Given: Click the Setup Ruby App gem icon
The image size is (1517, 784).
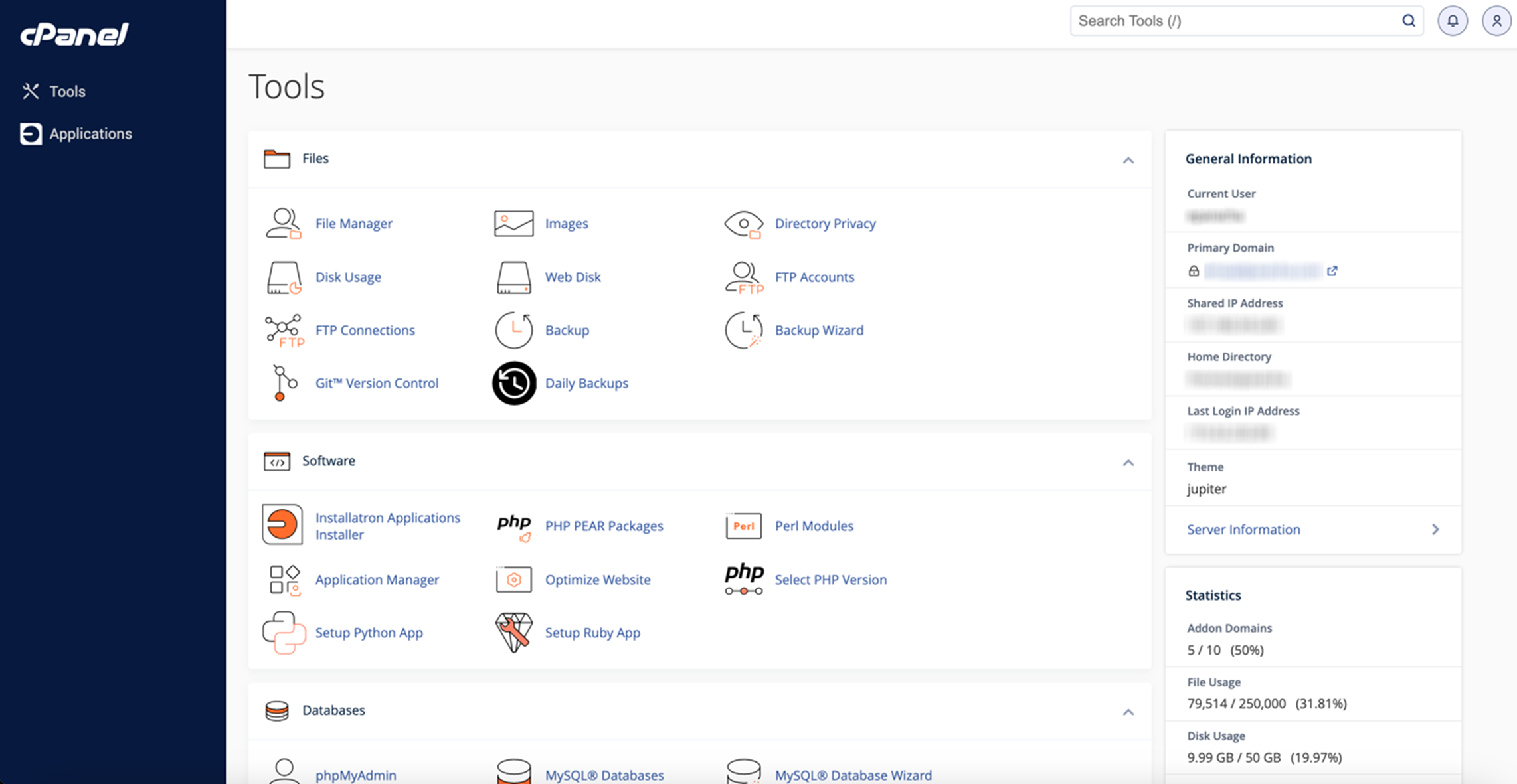Looking at the screenshot, I should point(514,633).
